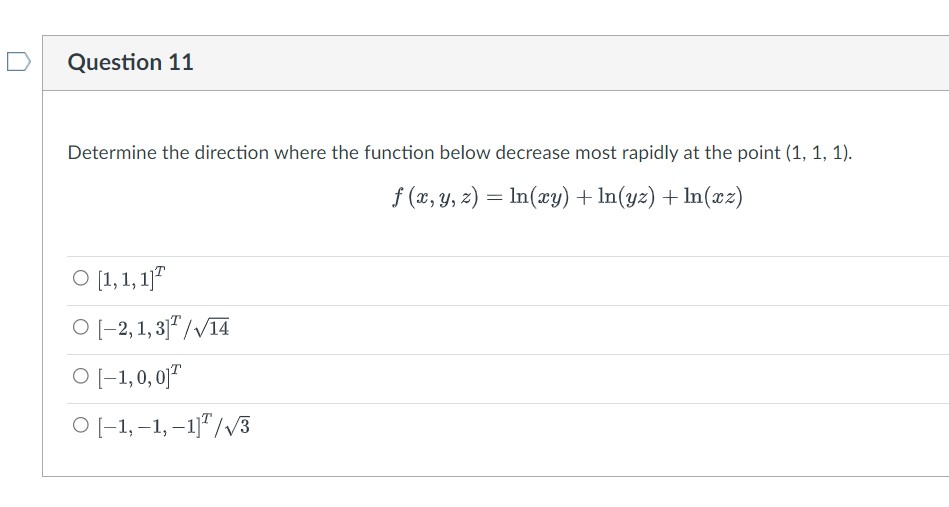Click the ln(yz) term in the formula
The image size is (949, 507).
click(626, 197)
